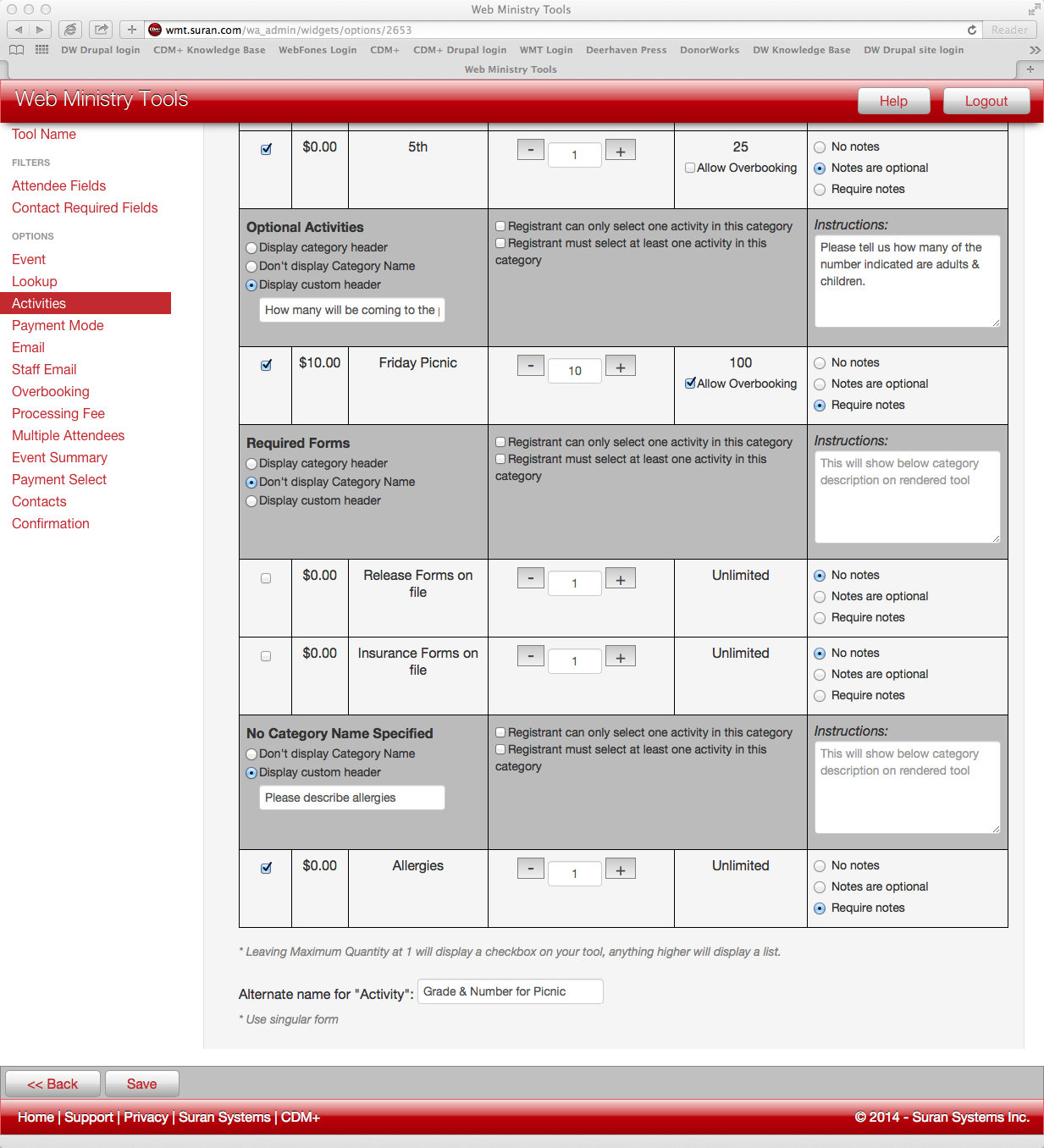Click the Safari share icon
This screenshot has width=1044, height=1148.
(x=101, y=30)
